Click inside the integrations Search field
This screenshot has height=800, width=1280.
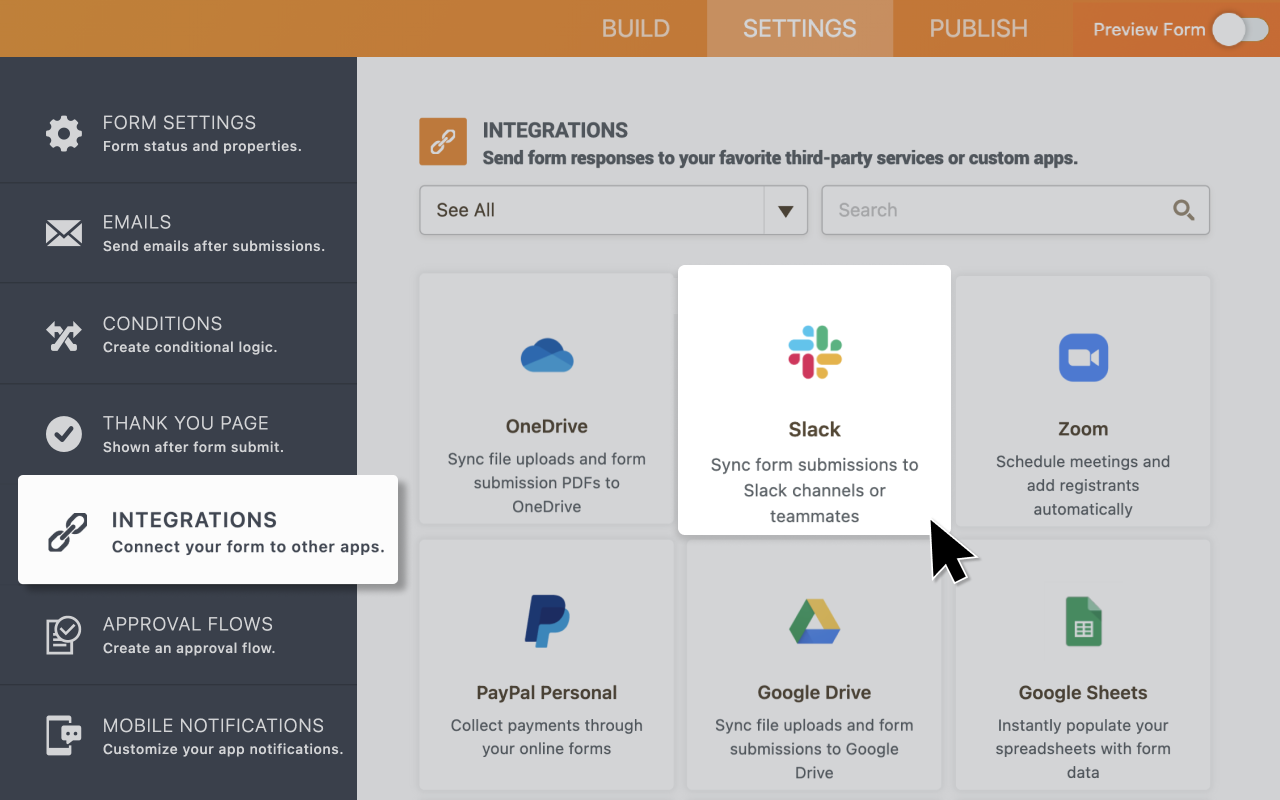click(x=1000, y=210)
